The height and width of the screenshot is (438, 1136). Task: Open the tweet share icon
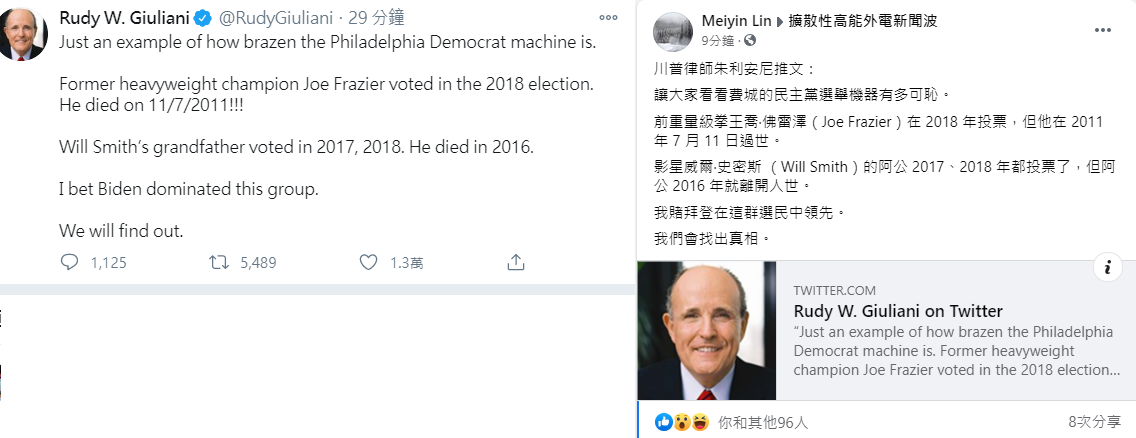point(515,262)
